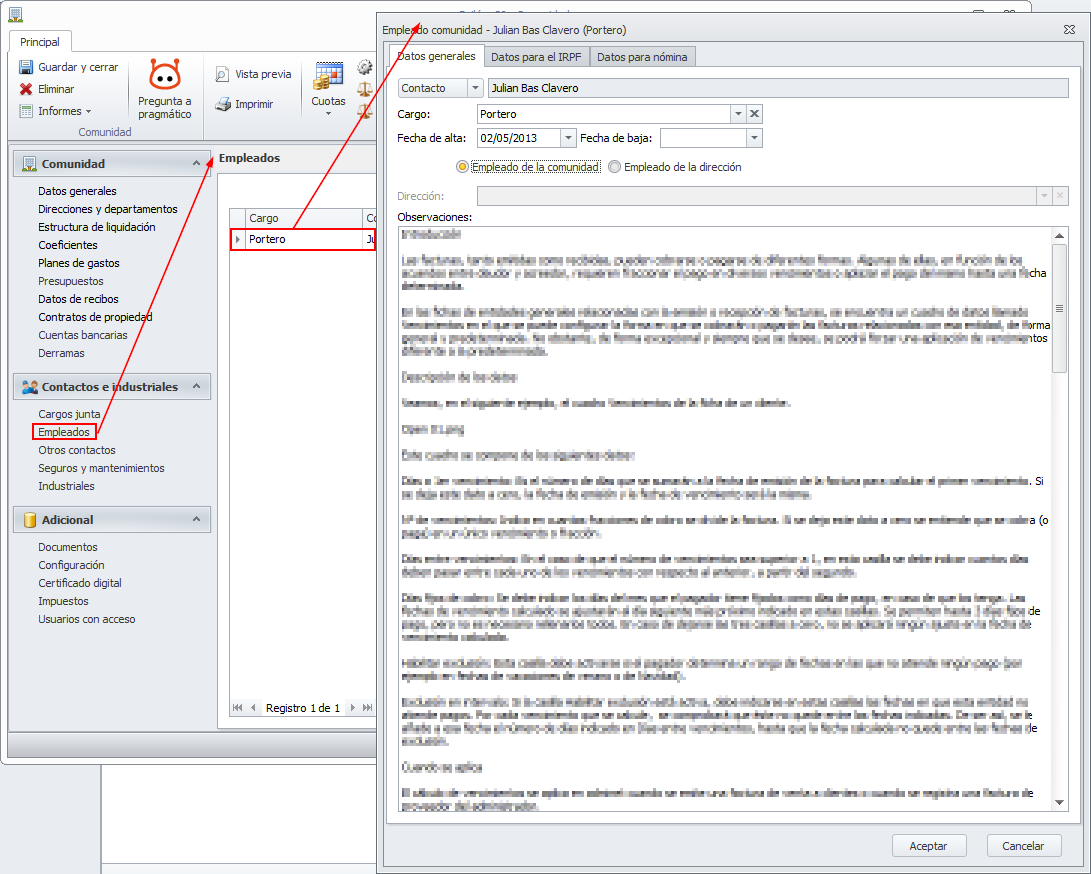Open Empleados in the sidebar
The height and width of the screenshot is (874, 1091).
point(64,432)
